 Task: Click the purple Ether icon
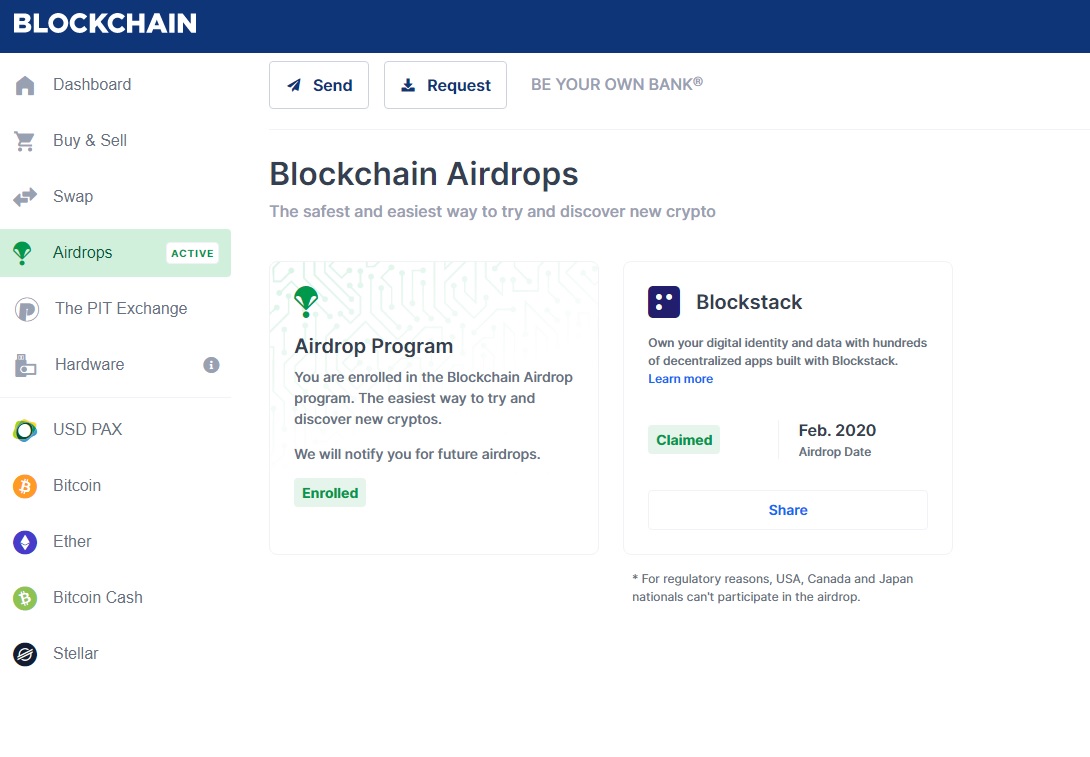click(26, 542)
